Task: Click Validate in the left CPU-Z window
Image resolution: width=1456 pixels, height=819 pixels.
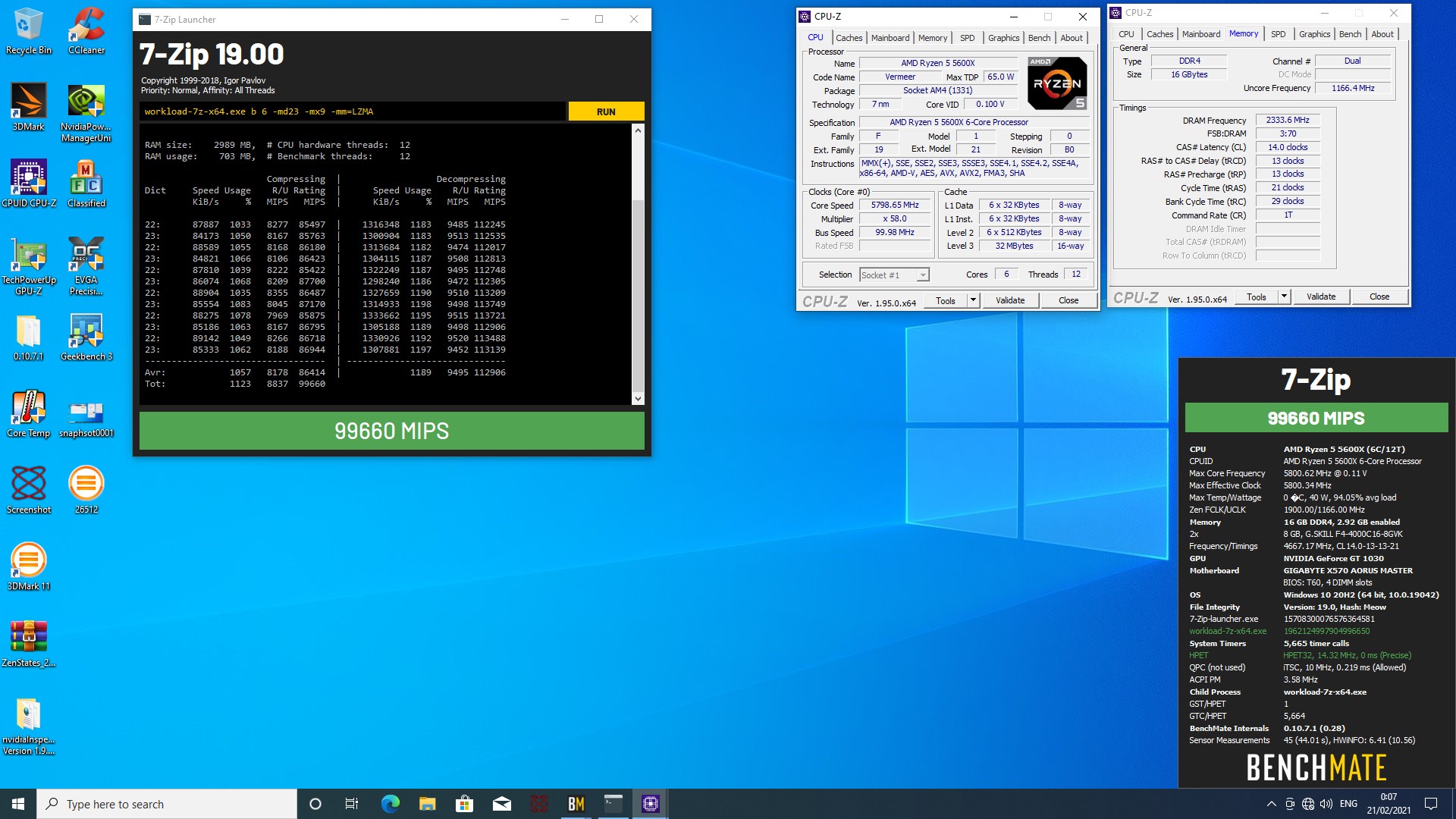Action: tap(1009, 300)
